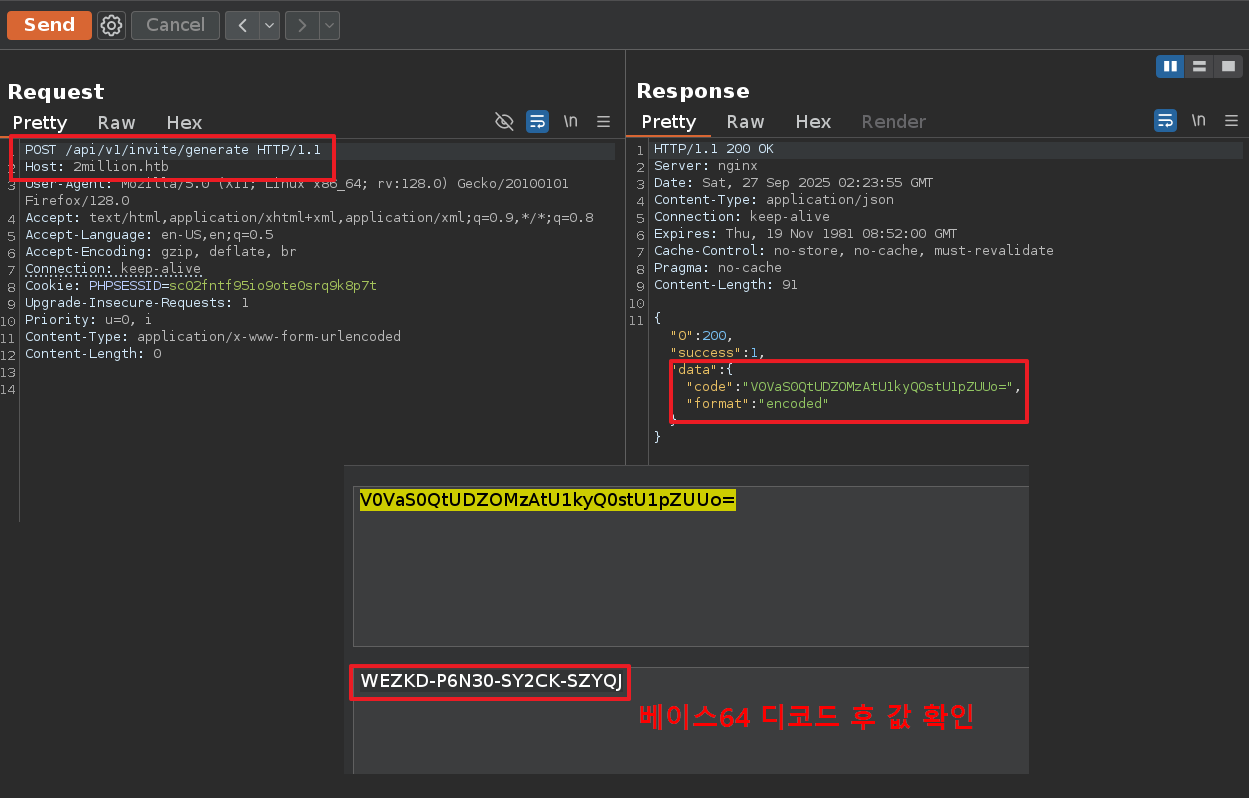Switch to side-by-side split layout
Viewport: 1249px width, 798px height.
click(x=1170, y=66)
